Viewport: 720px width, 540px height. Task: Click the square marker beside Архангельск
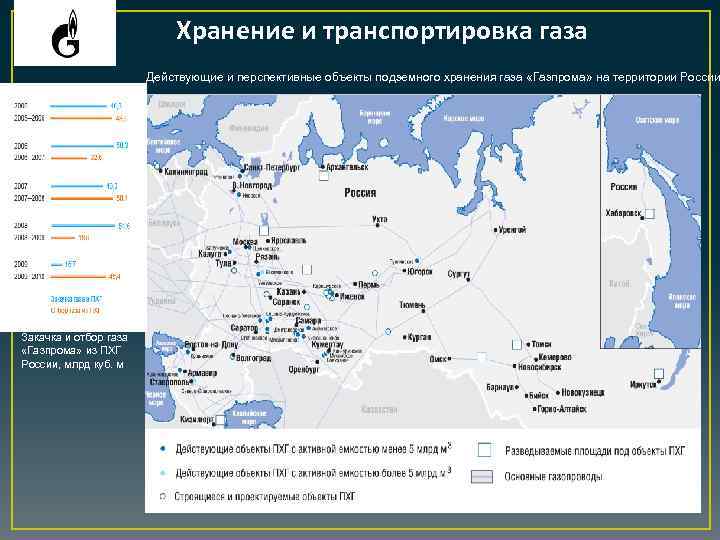324,175
